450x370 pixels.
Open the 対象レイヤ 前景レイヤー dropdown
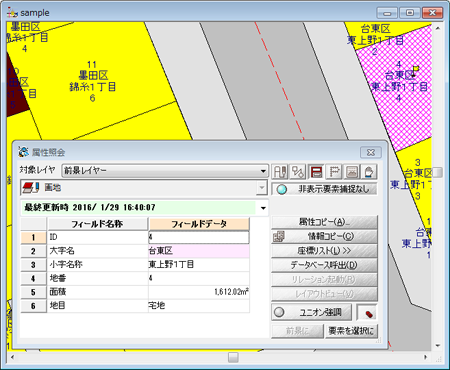(165, 171)
